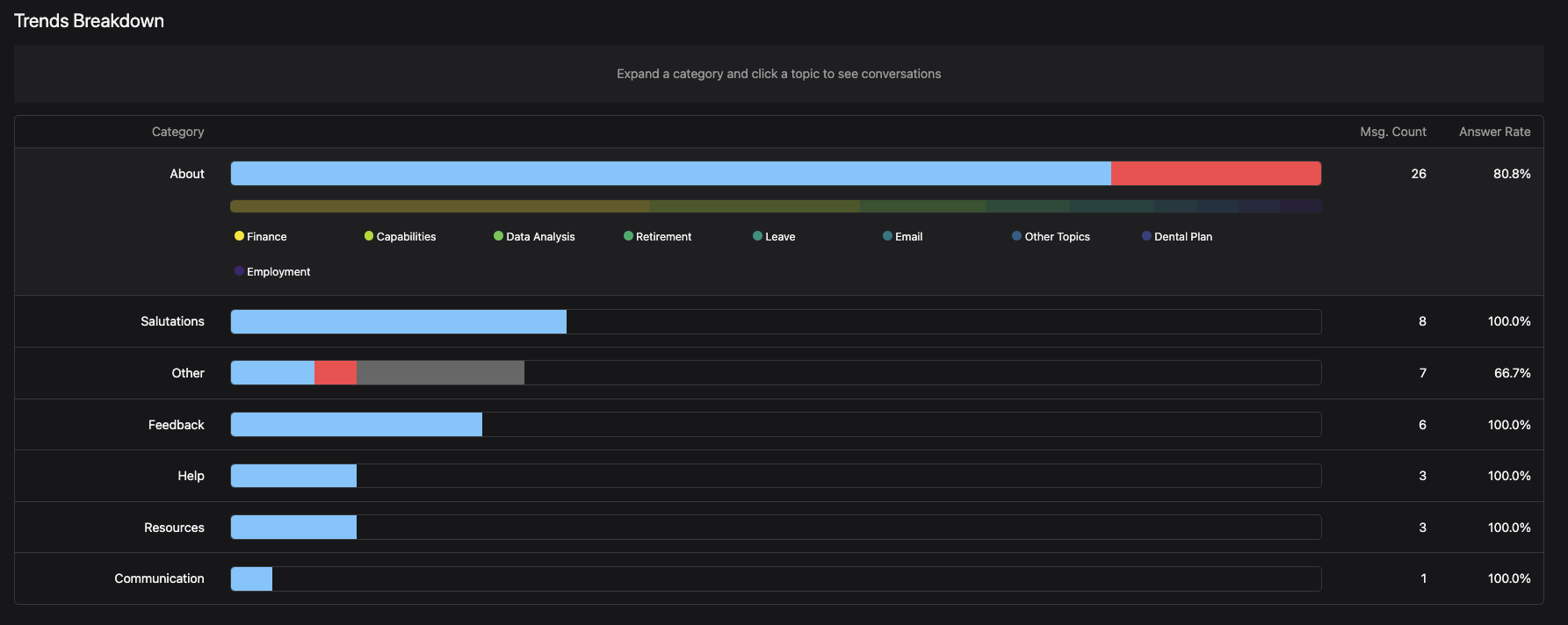Click the Retirement legend dot
This screenshot has width=1568, height=625.
point(628,236)
